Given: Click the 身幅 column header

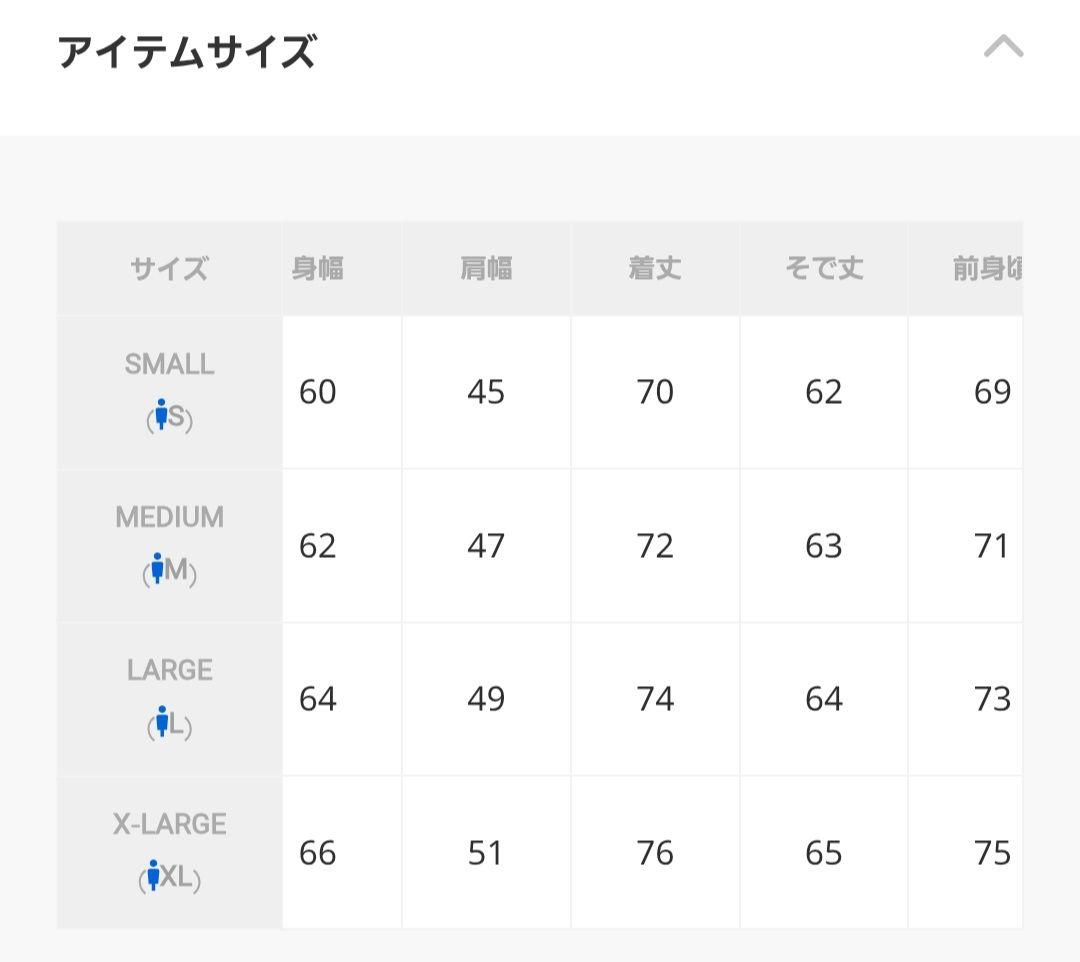Looking at the screenshot, I should [318, 269].
